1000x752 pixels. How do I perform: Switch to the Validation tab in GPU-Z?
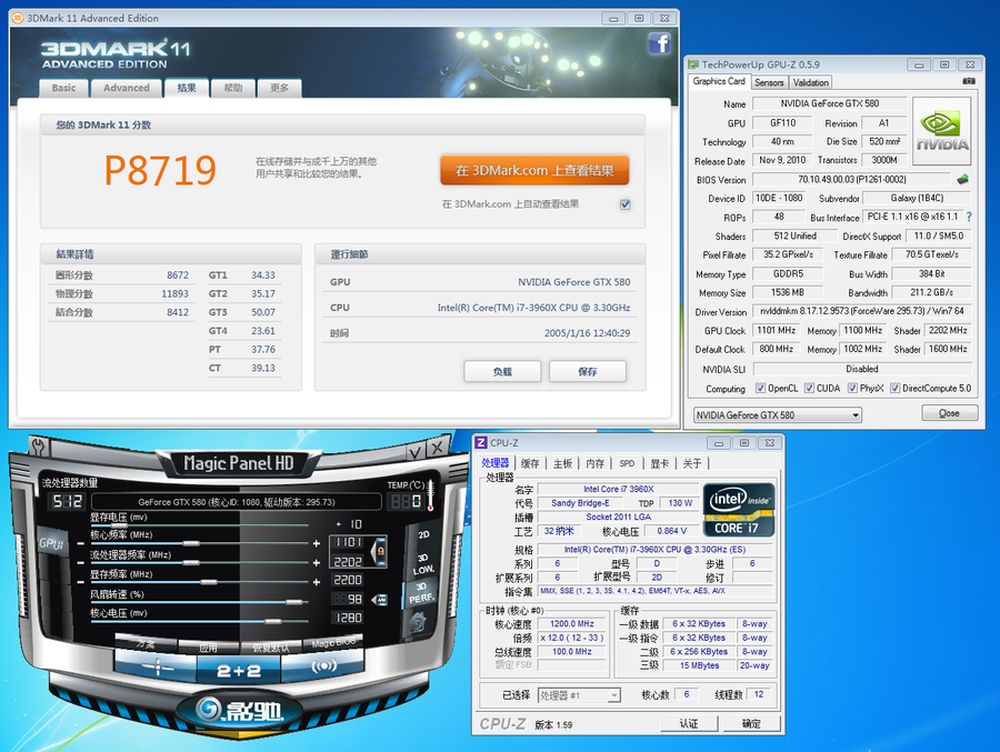point(811,82)
